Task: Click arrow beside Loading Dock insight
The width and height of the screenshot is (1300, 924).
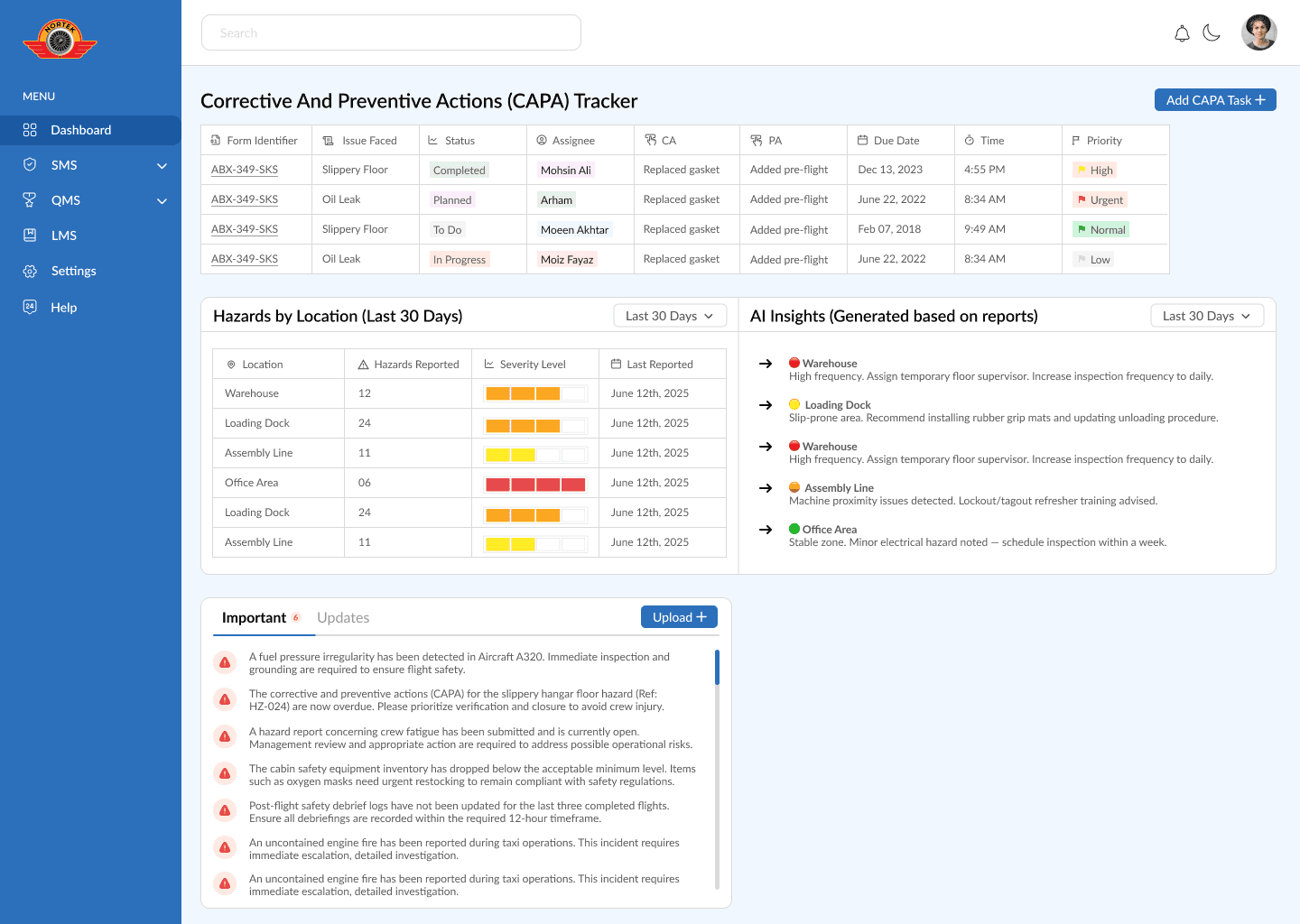Action: click(x=766, y=405)
